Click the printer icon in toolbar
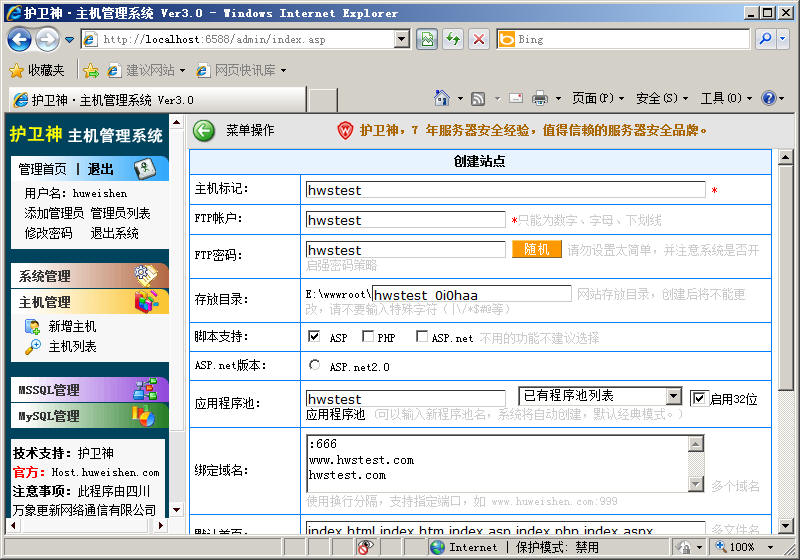 click(540, 98)
